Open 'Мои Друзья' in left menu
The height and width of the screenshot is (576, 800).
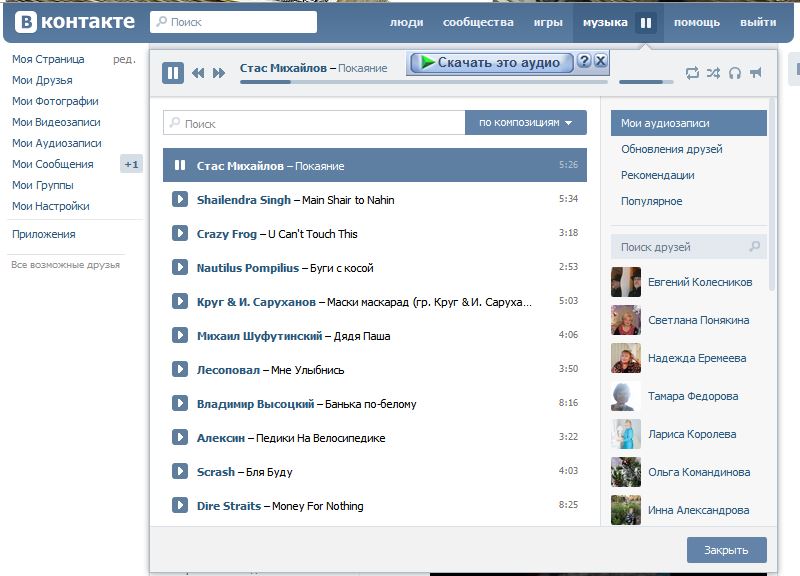click(x=42, y=80)
